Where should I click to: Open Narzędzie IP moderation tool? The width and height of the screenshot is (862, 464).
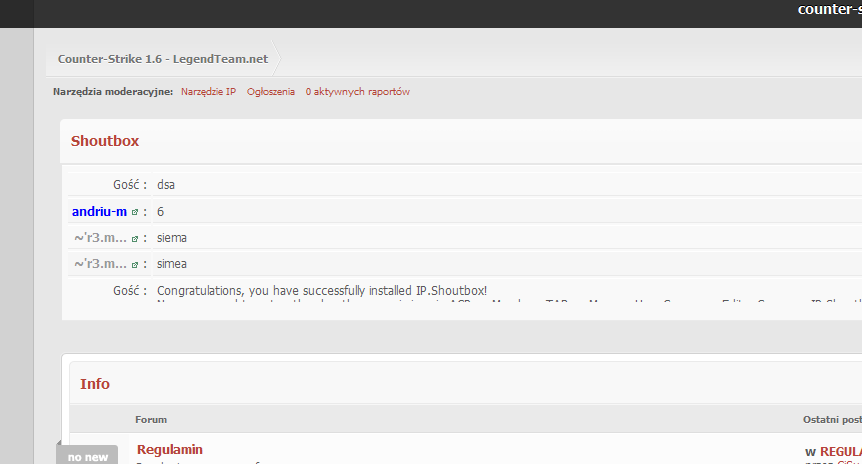(208, 92)
